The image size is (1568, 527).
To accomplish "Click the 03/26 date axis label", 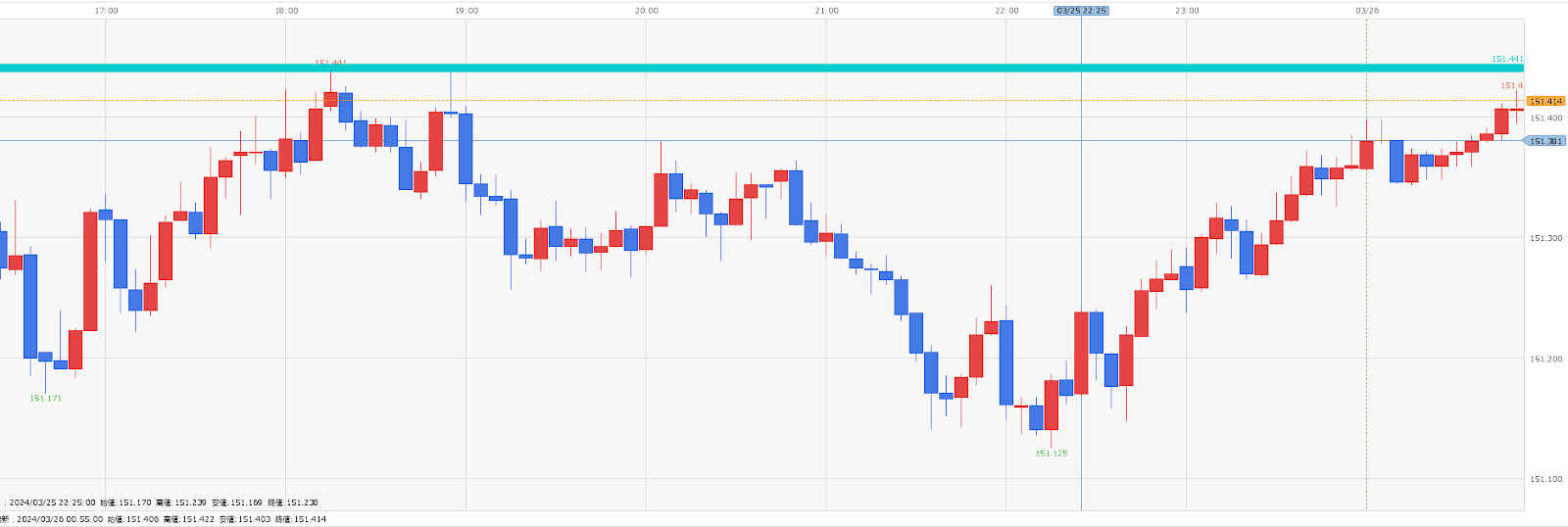I will coord(1367,11).
